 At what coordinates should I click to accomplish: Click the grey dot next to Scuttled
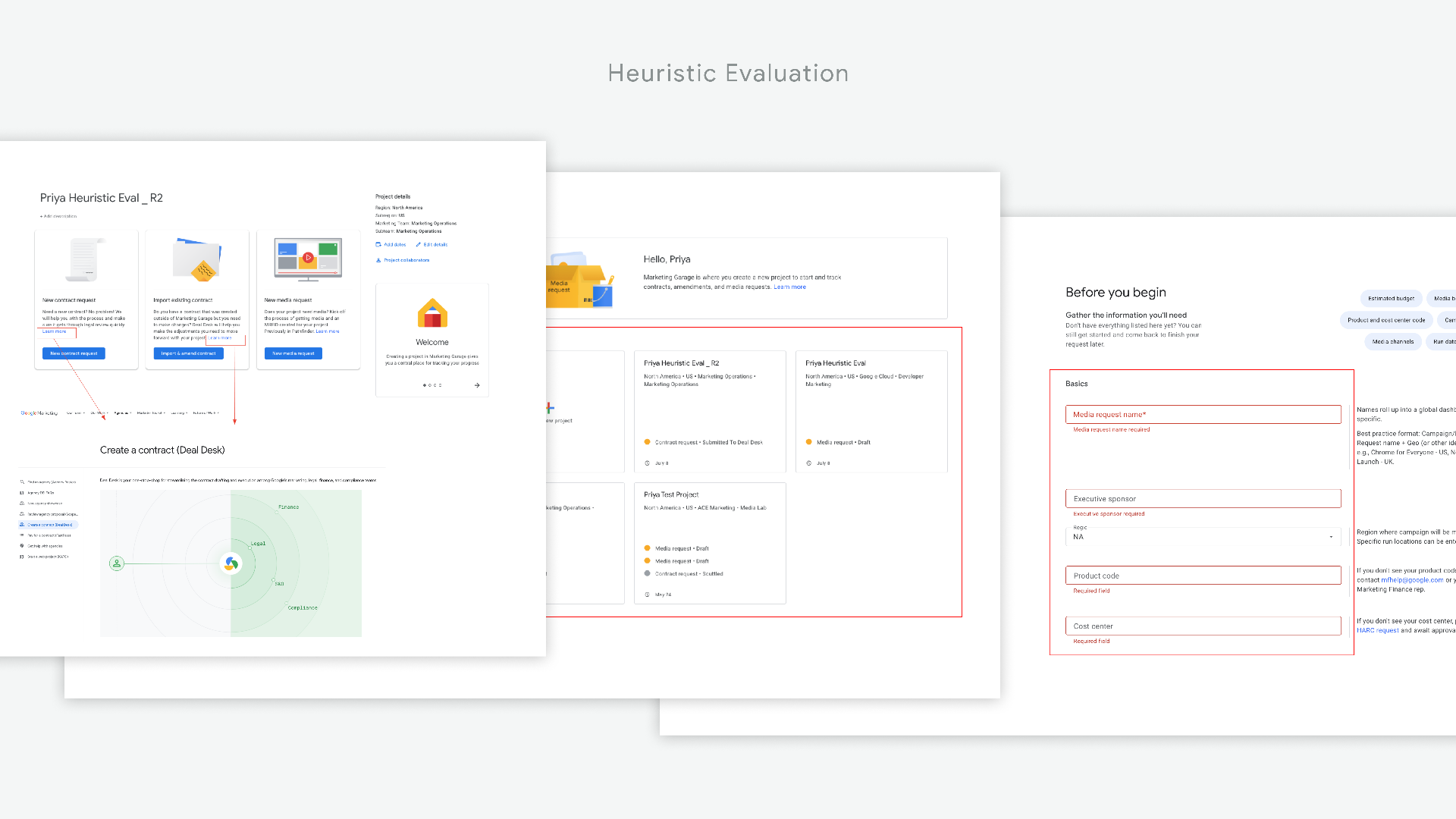(x=647, y=573)
